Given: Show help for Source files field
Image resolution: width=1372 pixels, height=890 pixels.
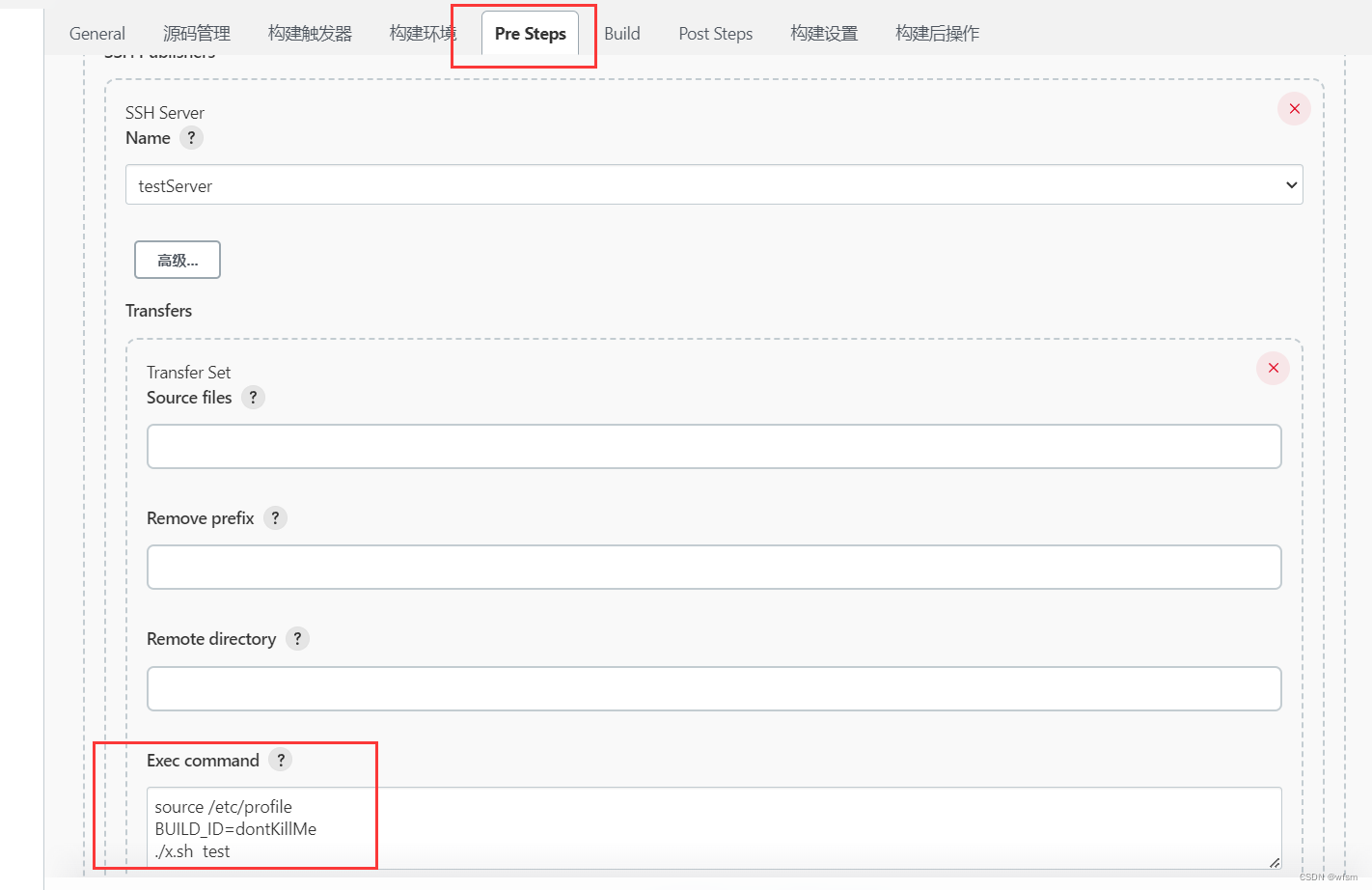Looking at the screenshot, I should click(253, 398).
